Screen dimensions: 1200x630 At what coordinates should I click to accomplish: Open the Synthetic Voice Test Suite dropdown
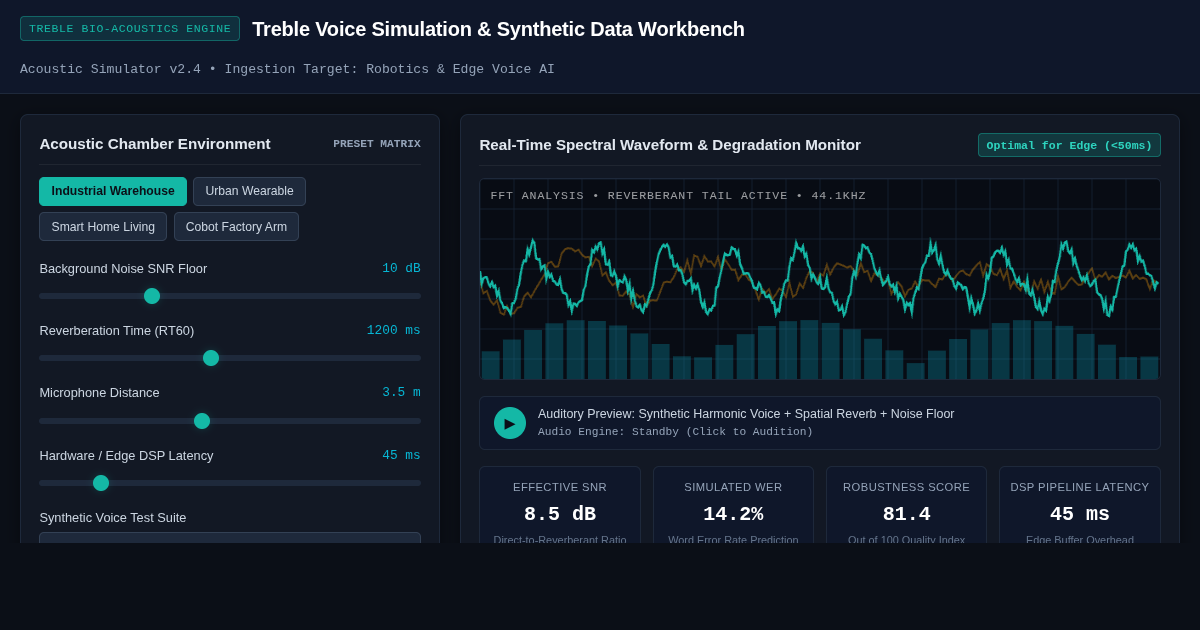pyautogui.click(x=230, y=538)
